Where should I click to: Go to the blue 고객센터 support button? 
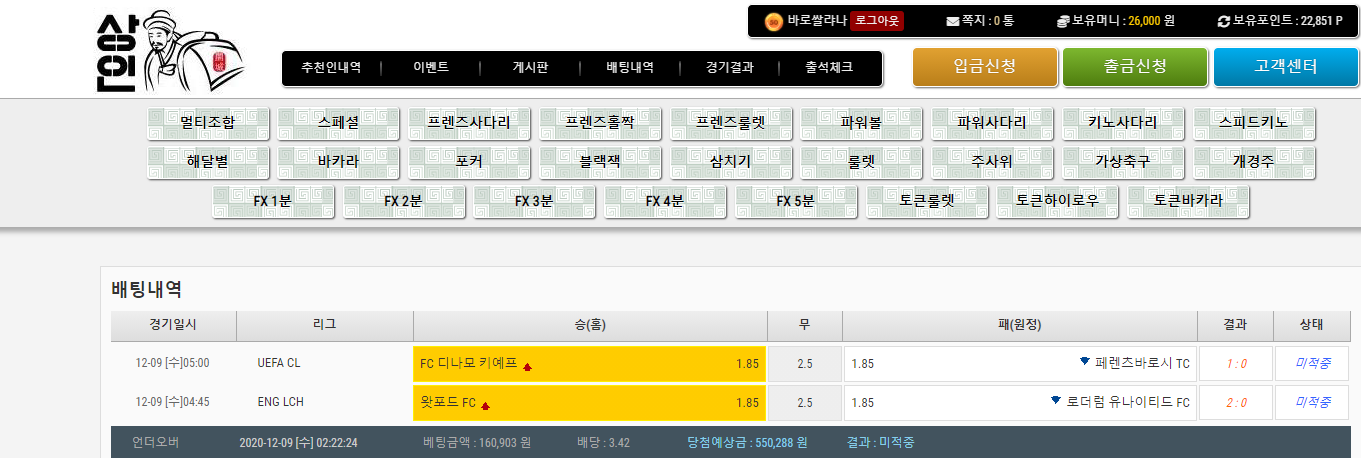click(x=1285, y=67)
